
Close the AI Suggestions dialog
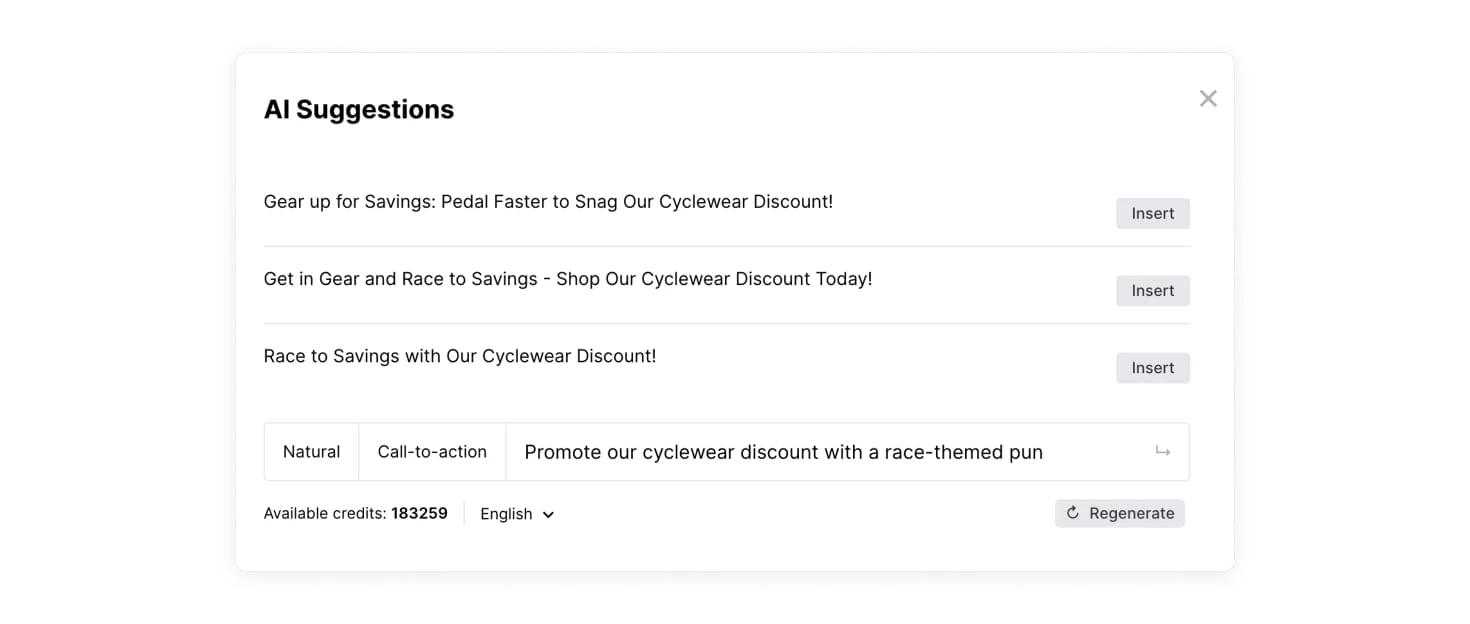[1208, 98]
